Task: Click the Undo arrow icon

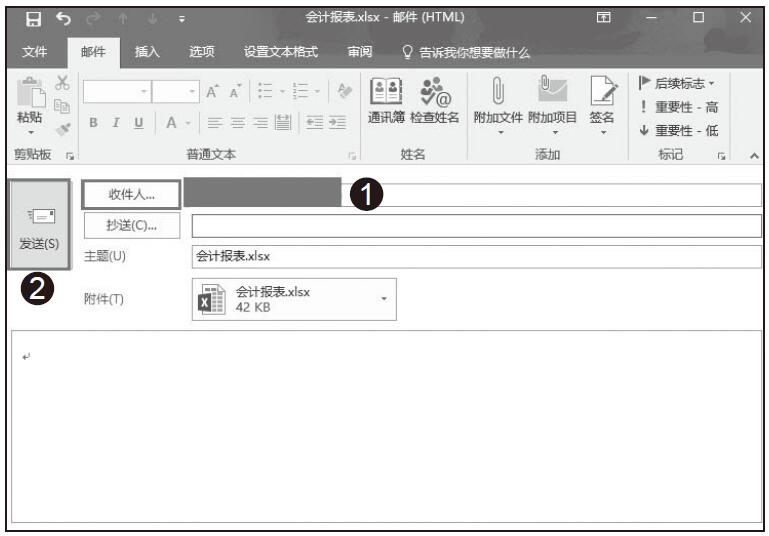Action: pos(62,18)
